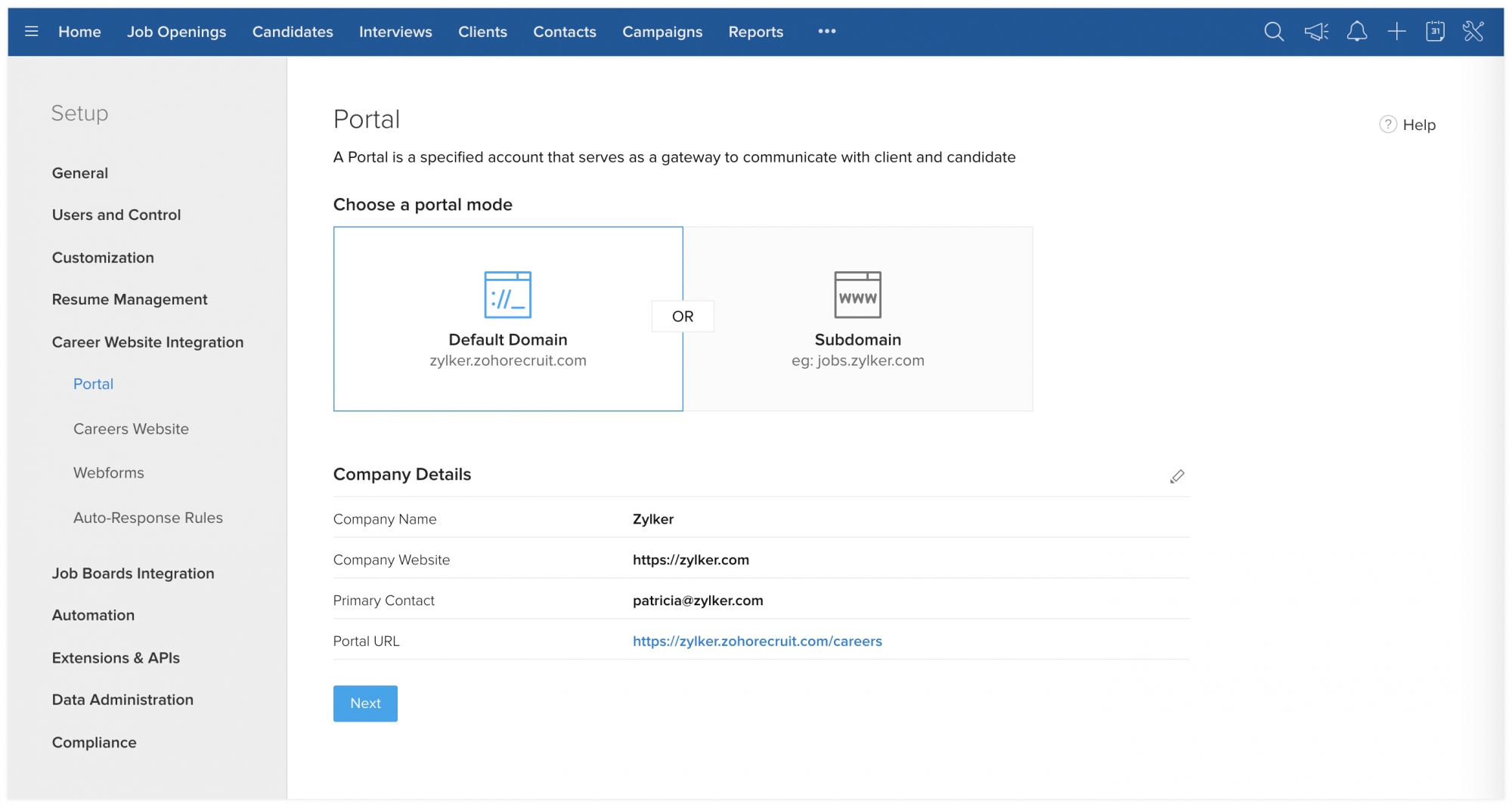Viewport: 1512px width, 807px height.
Task: Open the Candidates tab
Action: [x=293, y=32]
